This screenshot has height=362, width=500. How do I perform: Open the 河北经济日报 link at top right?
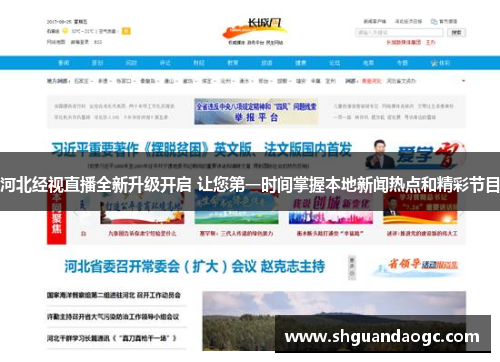click(408, 21)
